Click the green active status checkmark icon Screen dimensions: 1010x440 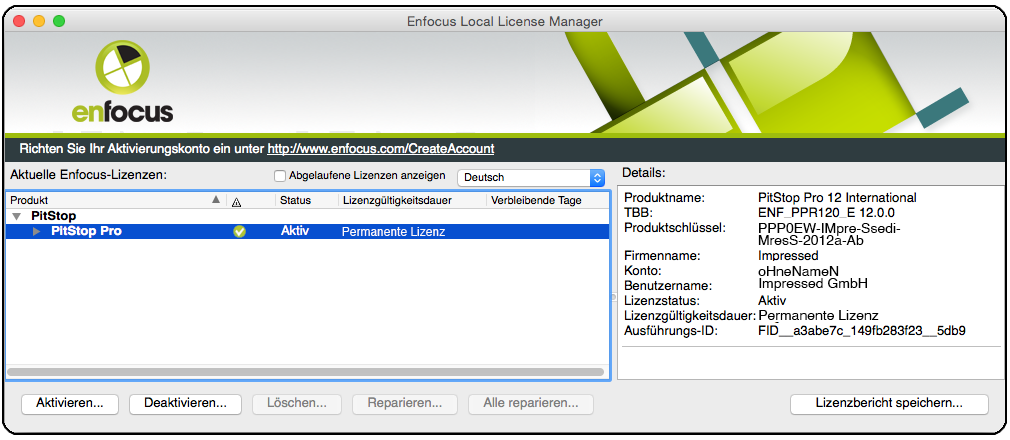[239, 231]
